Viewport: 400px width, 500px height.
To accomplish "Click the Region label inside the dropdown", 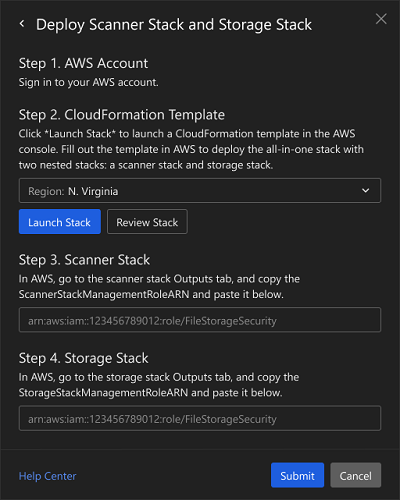I will click(46, 191).
